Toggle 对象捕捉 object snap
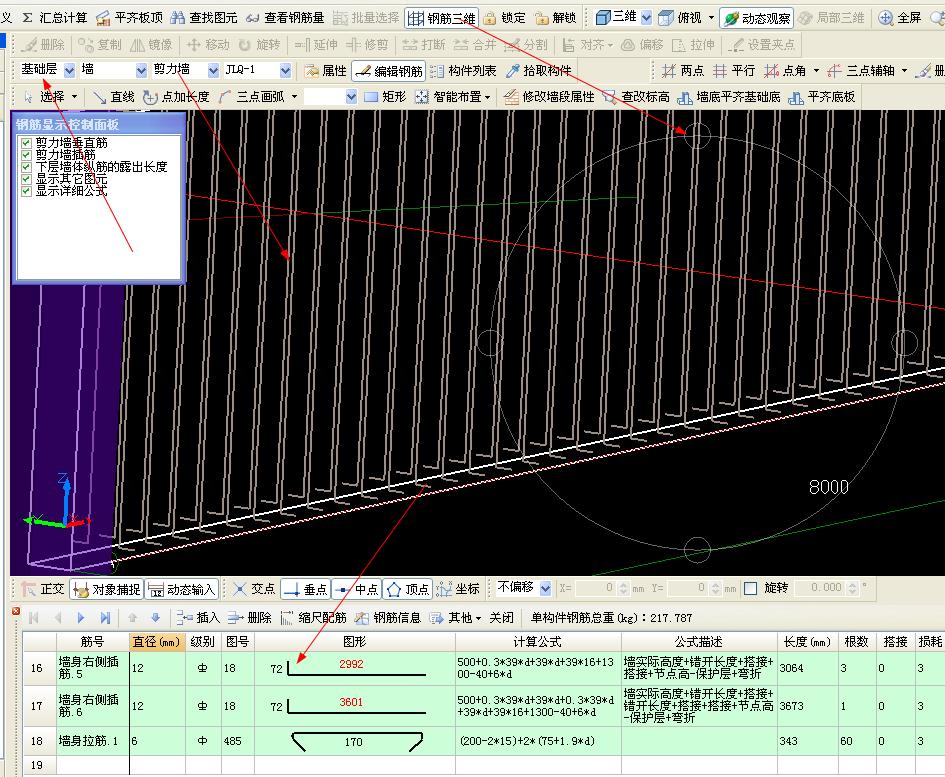Screen dimensions: 945x777 coord(107,589)
